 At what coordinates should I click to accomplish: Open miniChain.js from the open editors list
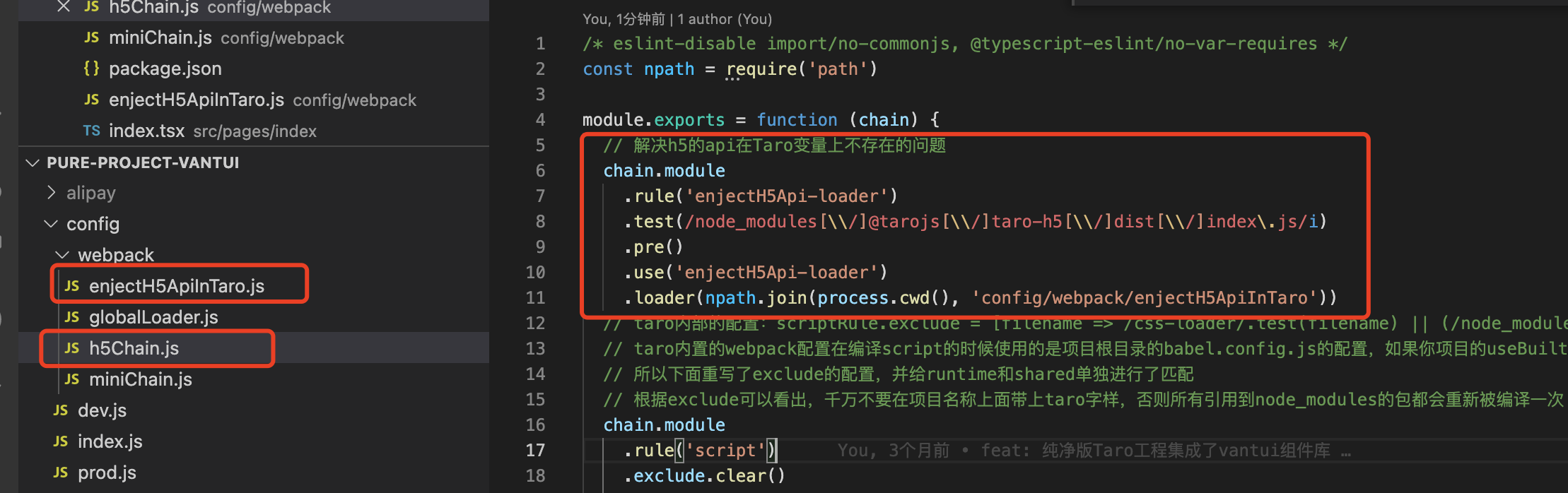click(160, 37)
